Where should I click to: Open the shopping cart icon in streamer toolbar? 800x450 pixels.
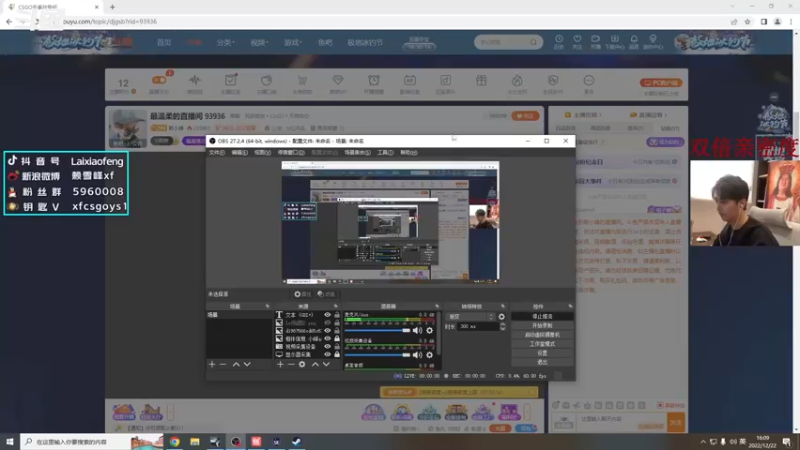pyautogui.click(x=302, y=81)
